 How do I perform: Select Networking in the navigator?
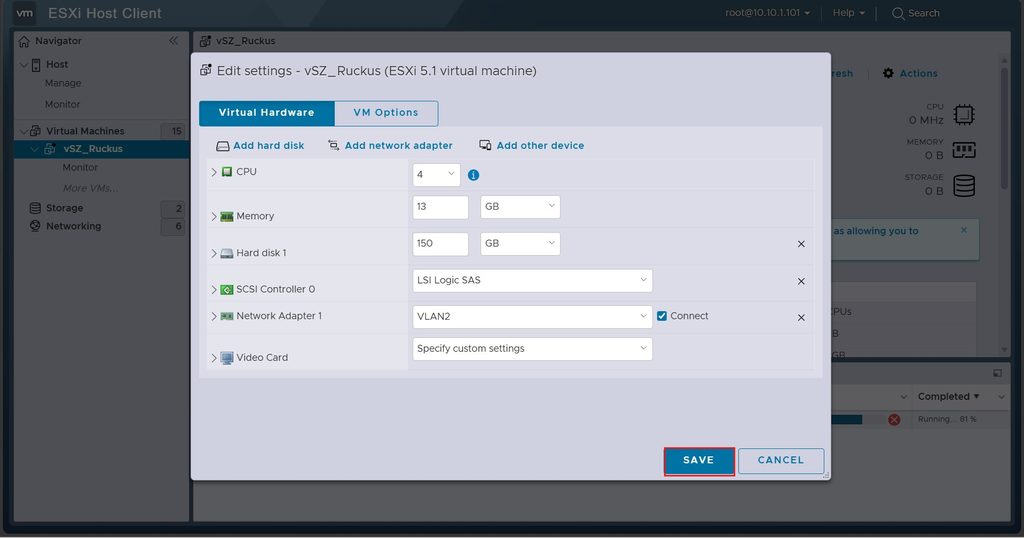click(x=74, y=227)
